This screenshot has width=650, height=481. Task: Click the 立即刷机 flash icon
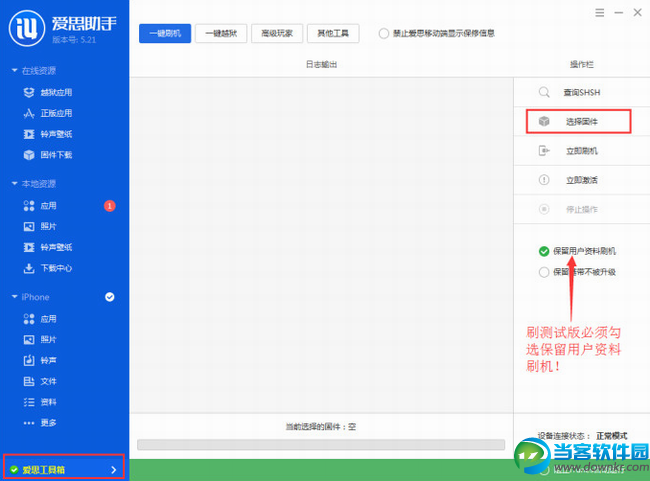pos(544,151)
